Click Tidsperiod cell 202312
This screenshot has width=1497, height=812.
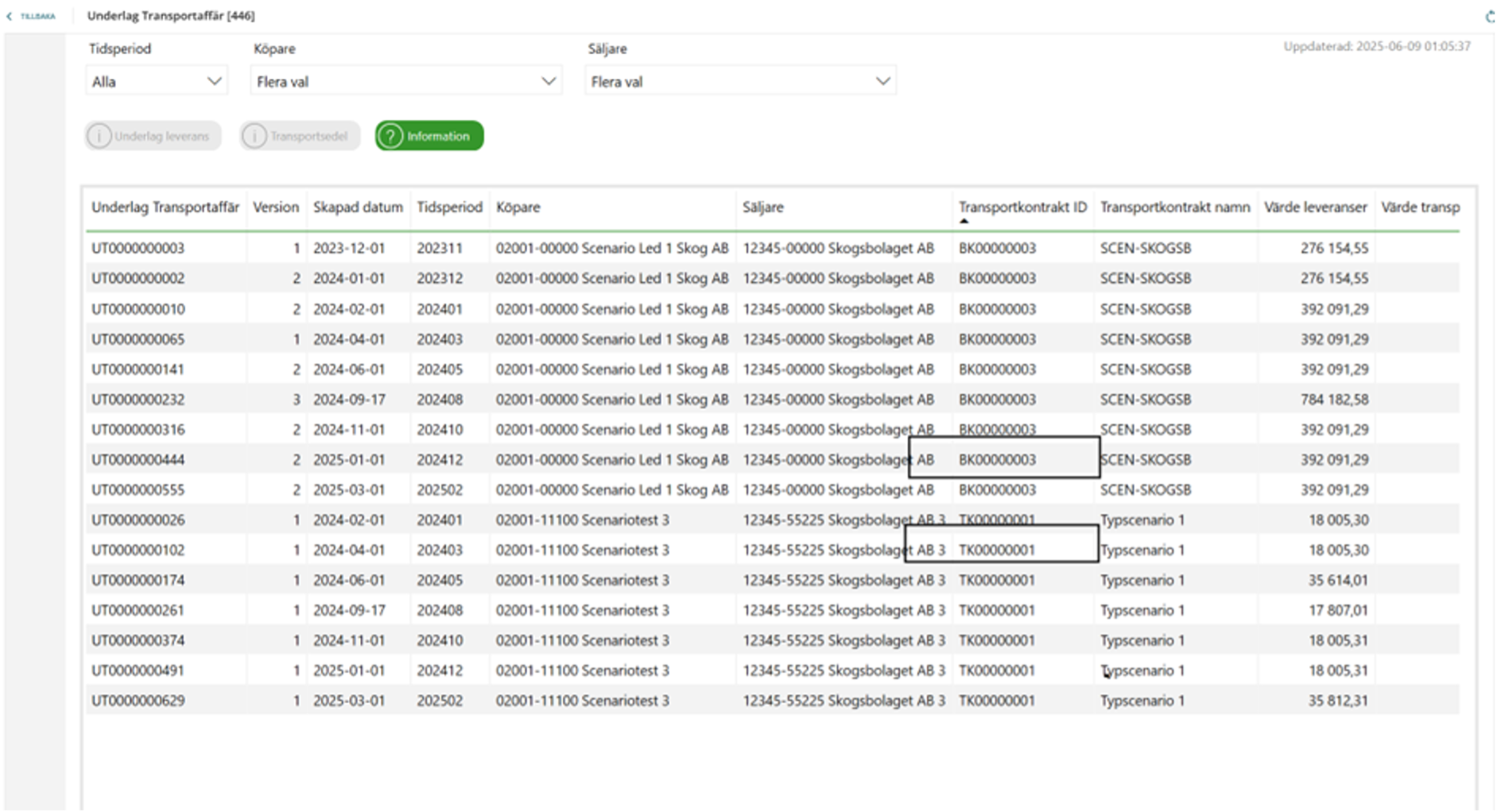440,278
